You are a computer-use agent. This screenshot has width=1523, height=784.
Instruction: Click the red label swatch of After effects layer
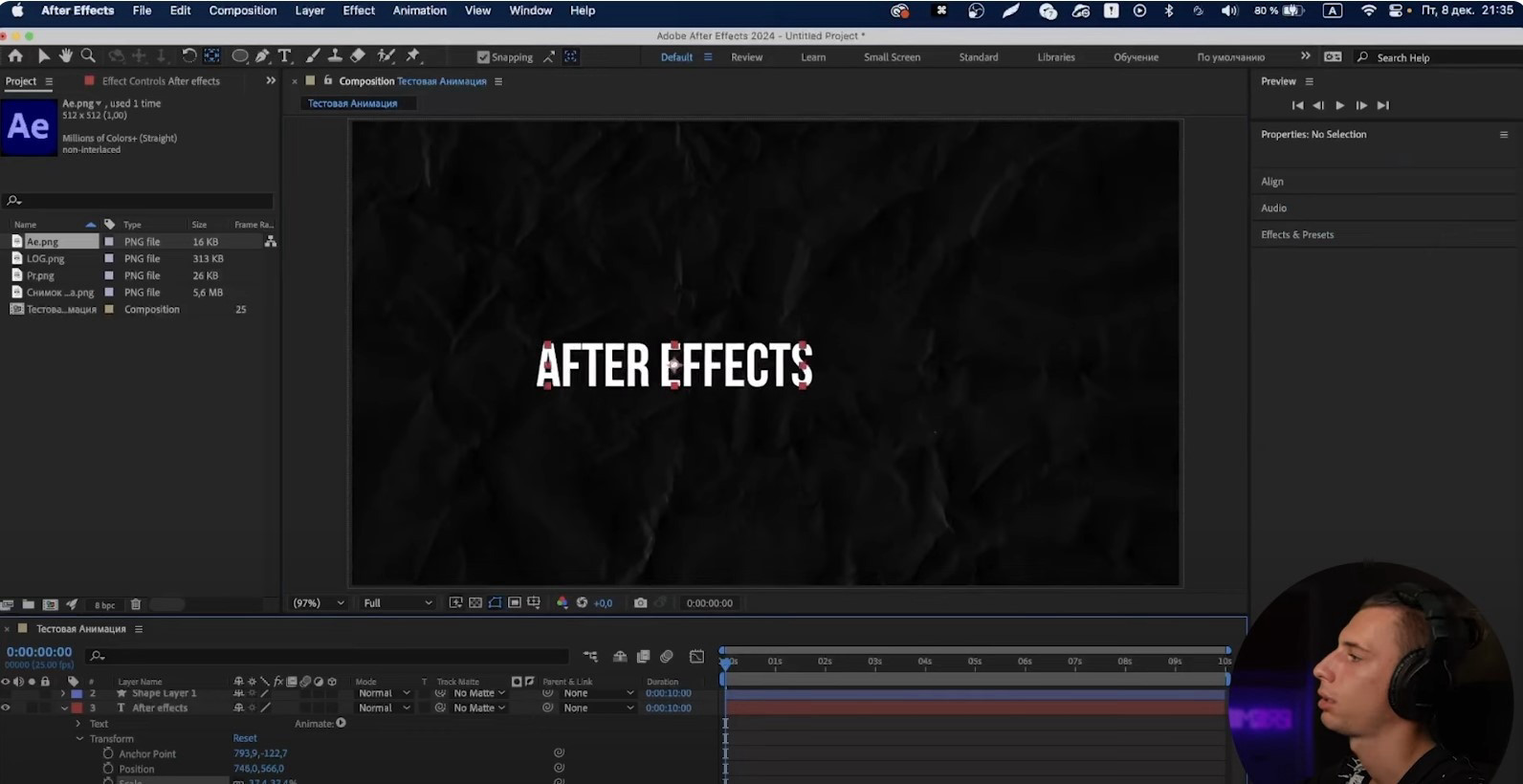coord(77,708)
